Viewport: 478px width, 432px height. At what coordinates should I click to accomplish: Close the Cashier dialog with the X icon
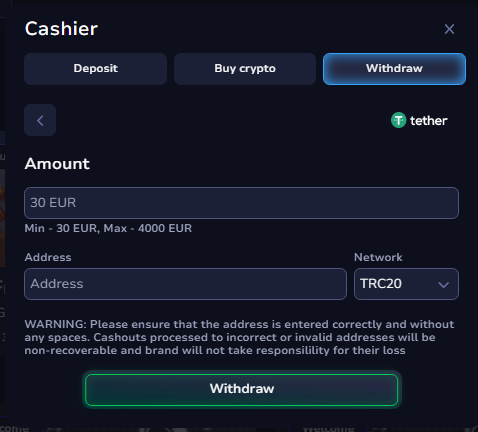click(449, 29)
